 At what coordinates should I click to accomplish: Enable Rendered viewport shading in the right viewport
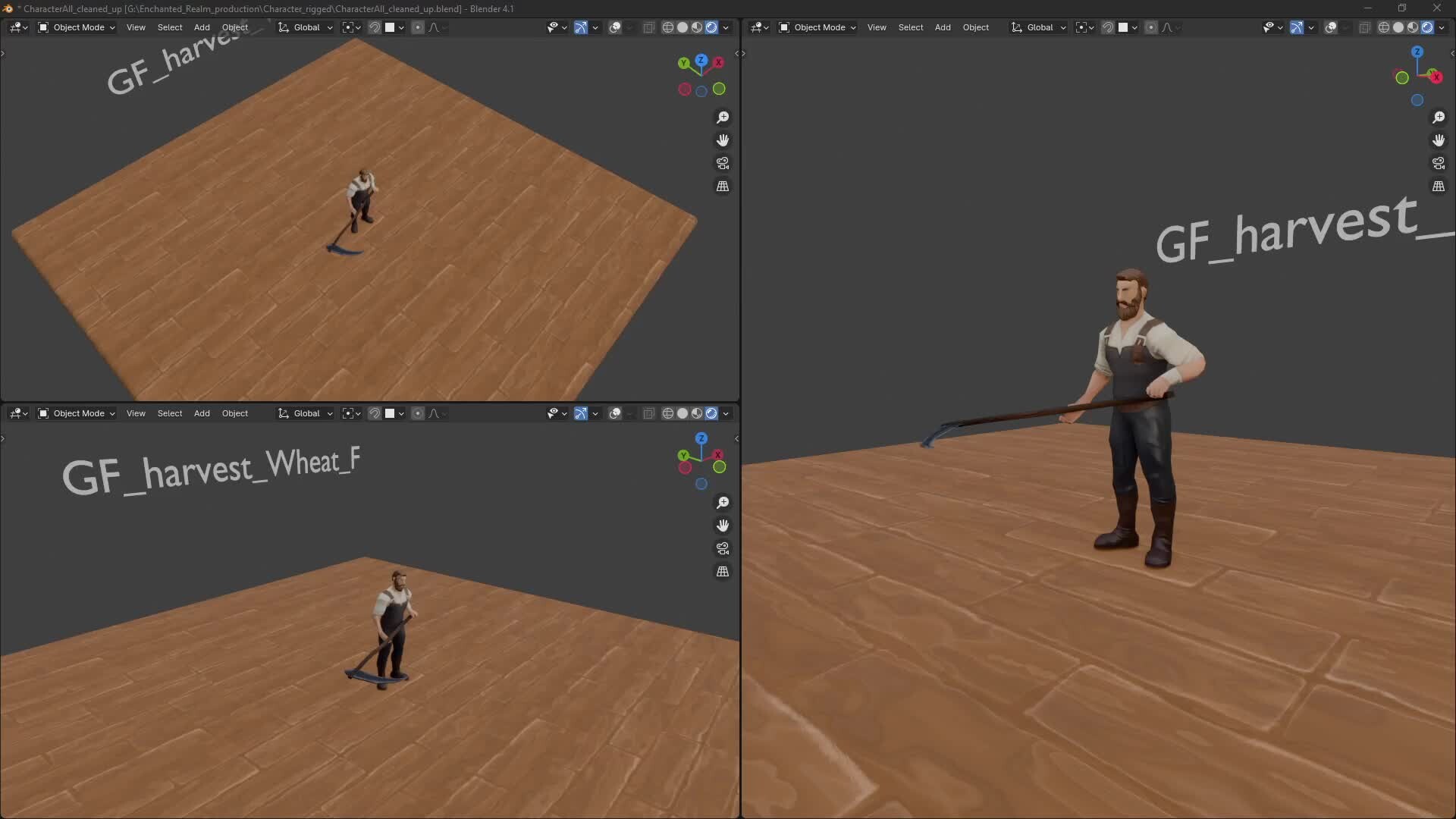pyautogui.click(x=1429, y=27)
